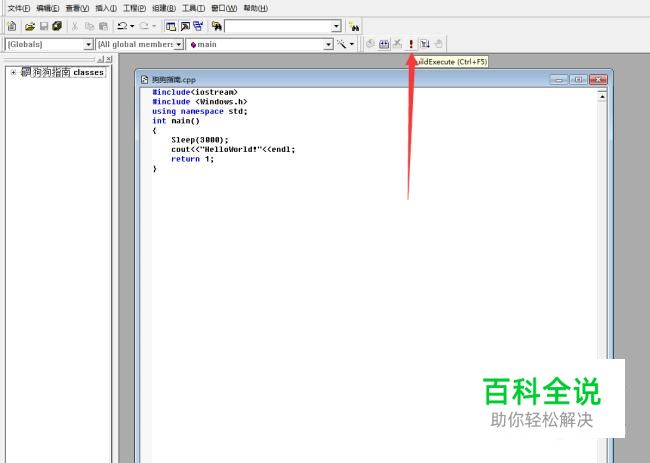Click the Paste icon in the toolbar
Image resolution: width=650 pixels, height=463 pixels.
click(103, 27)
